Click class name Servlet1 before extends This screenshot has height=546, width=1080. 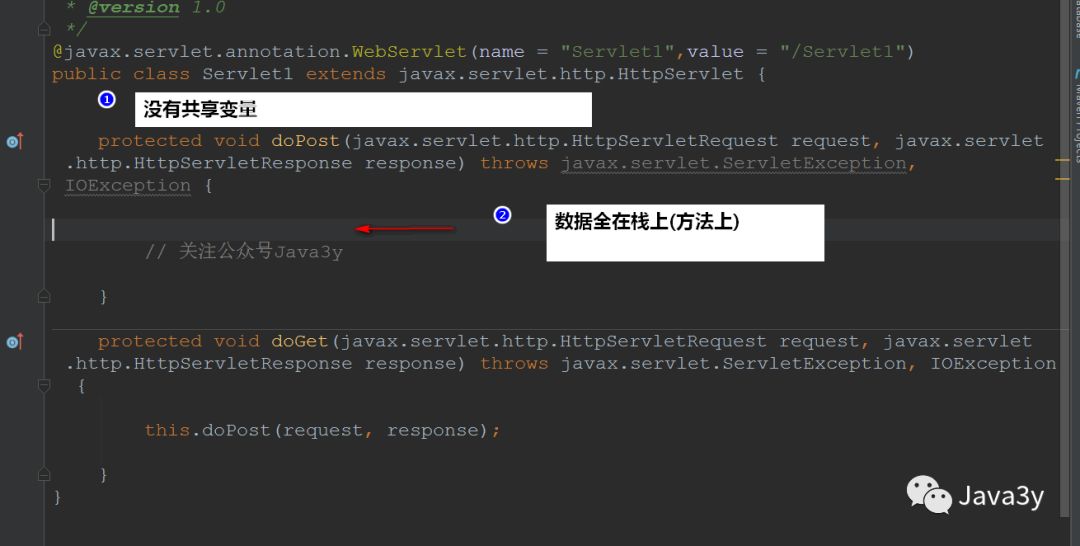click(x=247, y=74)
